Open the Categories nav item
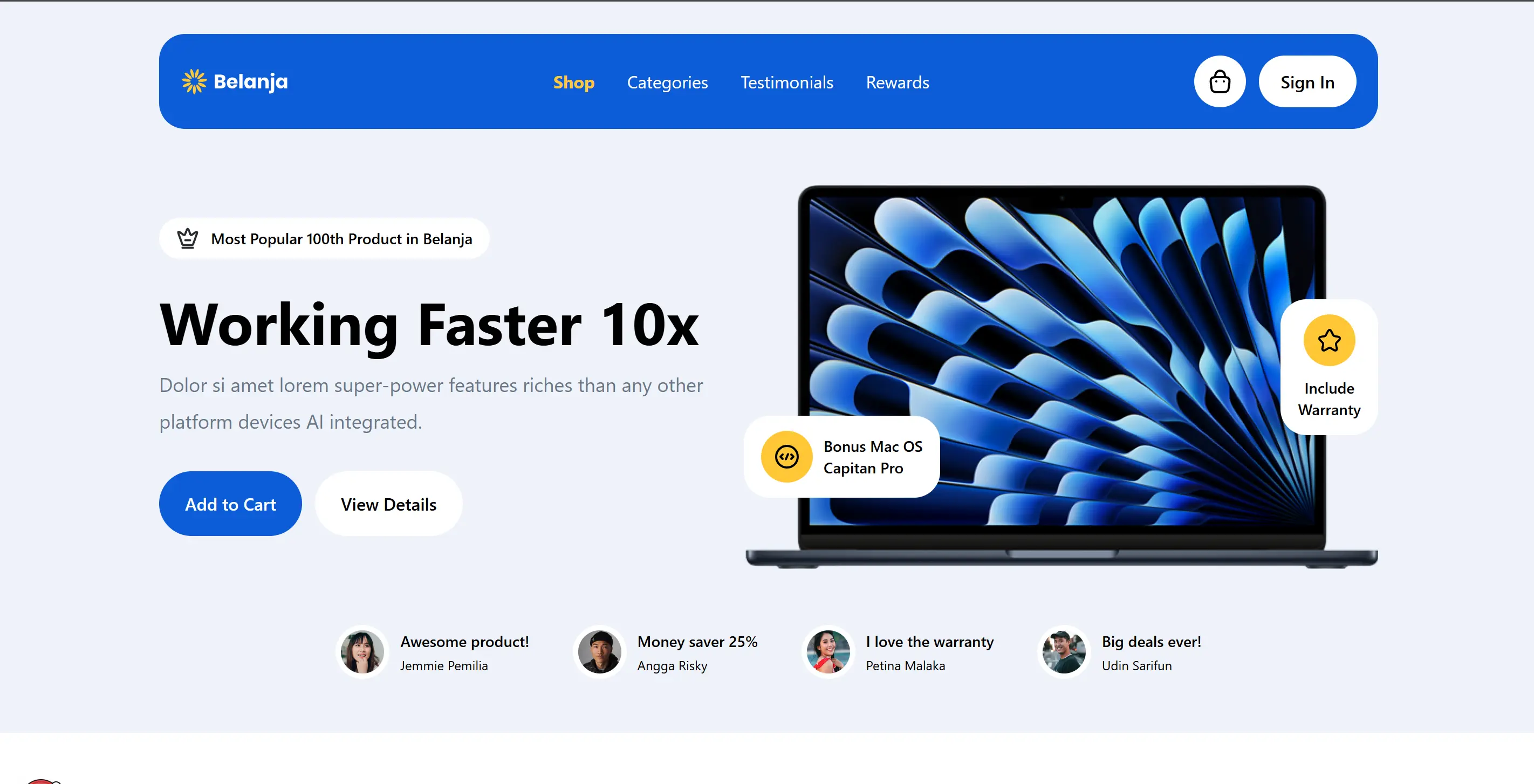The image size is (1534, 784). tap(667, 82)
